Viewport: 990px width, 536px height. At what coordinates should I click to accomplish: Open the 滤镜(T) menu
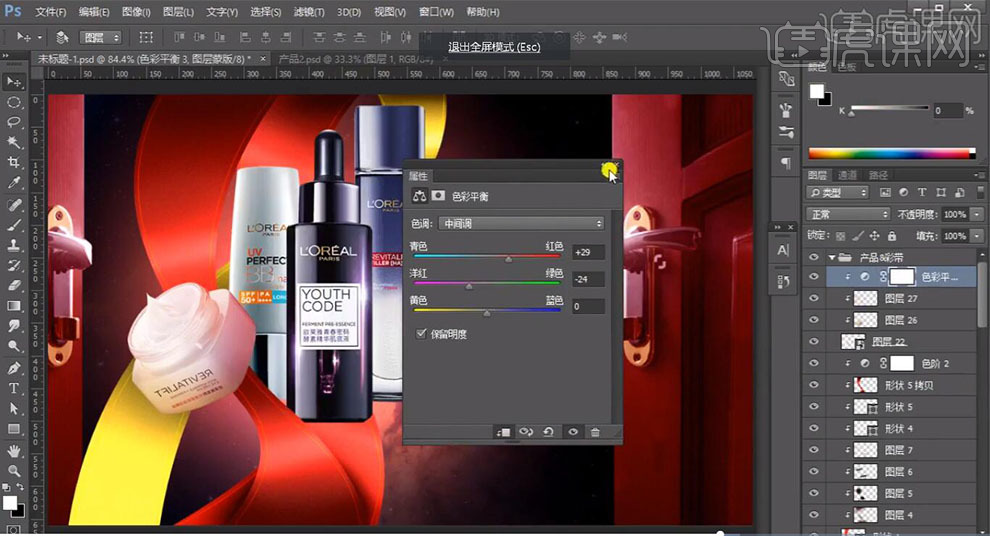tap(309, 12)
